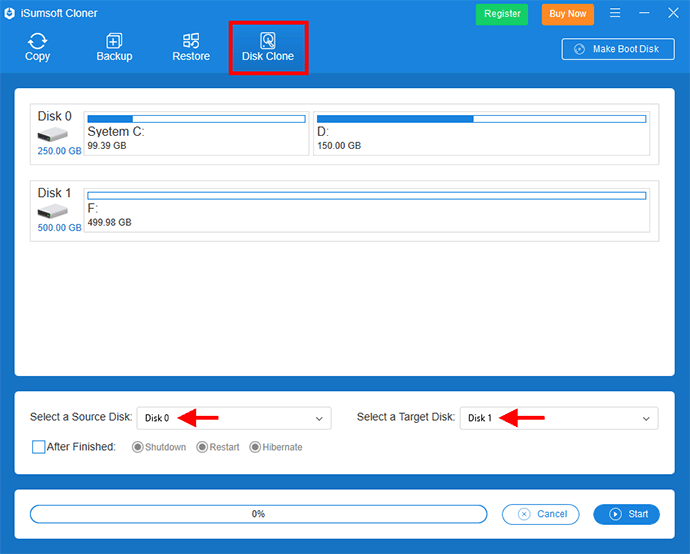Open the hamburger menu icon
Screen dimensions: 690x554
pos(615,13)
